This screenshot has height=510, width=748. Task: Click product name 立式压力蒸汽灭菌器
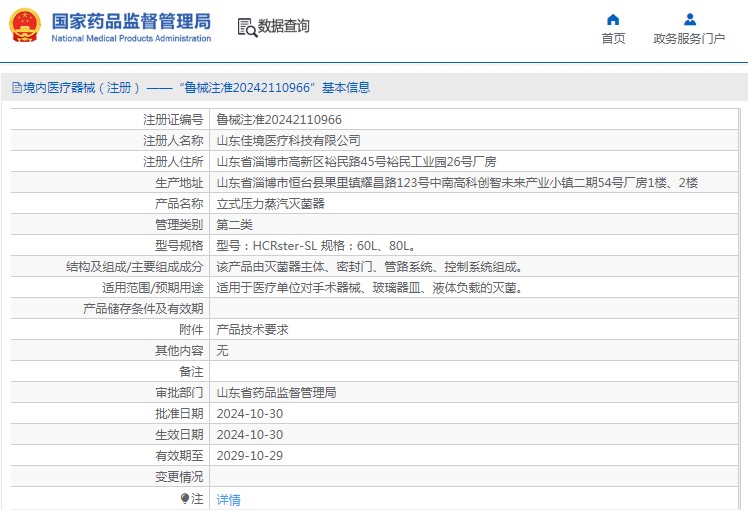pos(270,203)
